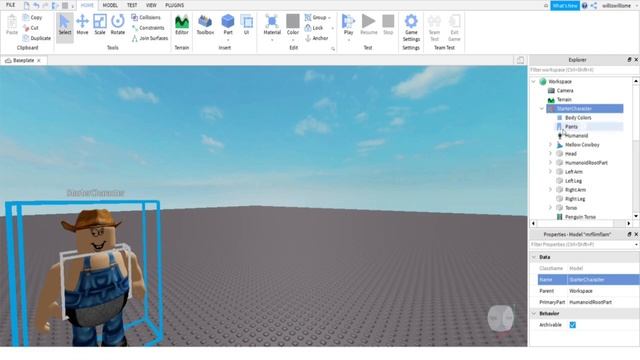Pick the Rotate tool
The width and height of the screenshot is (640, 360).
point(118,24)
